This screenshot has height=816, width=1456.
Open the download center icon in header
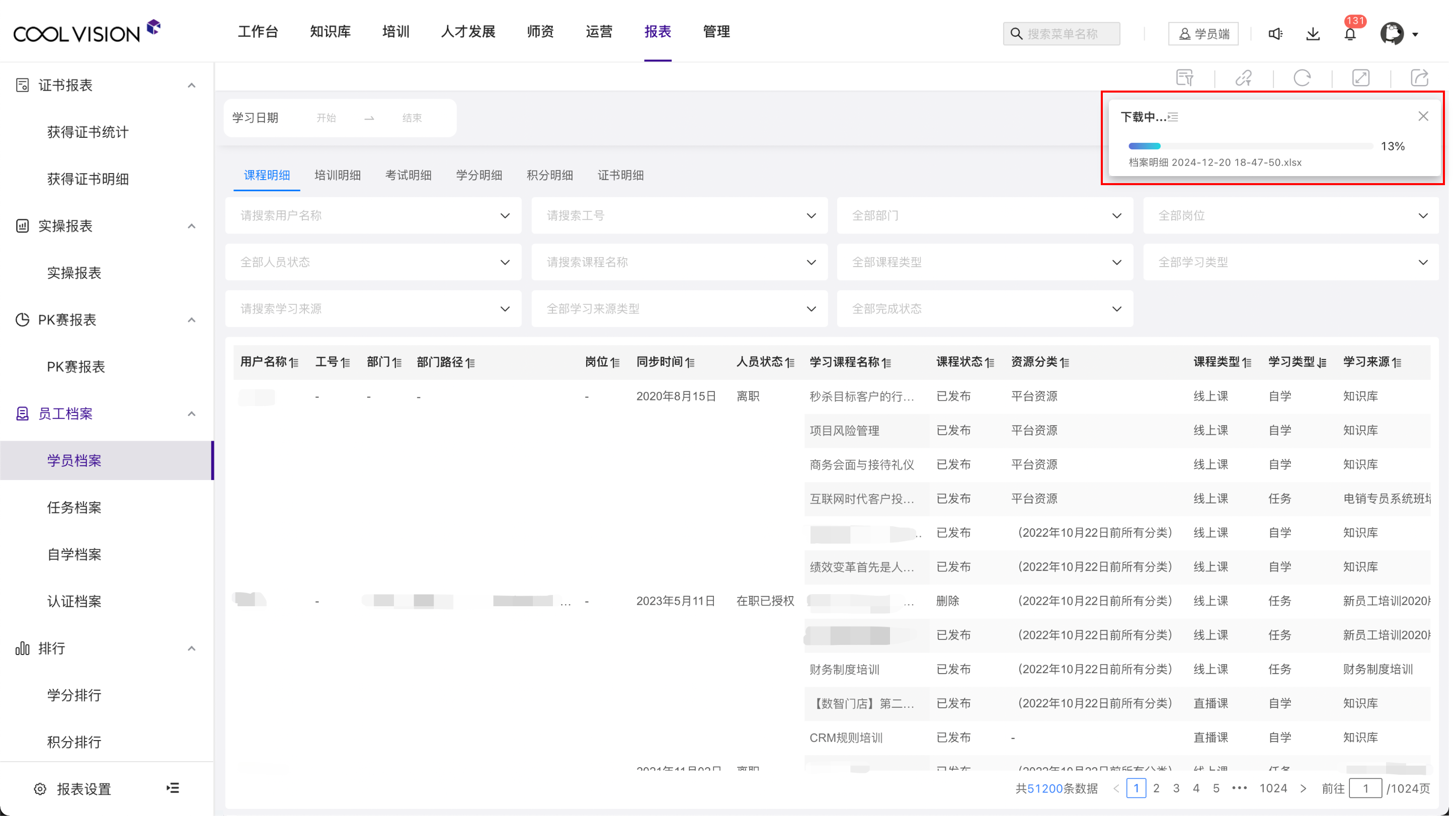[1313, 34]
